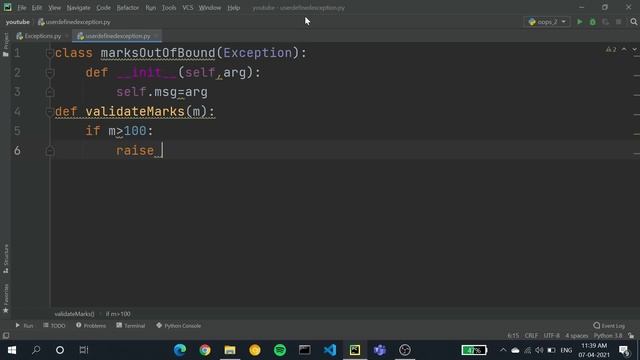Click the stop execution icon
Screen dimensions: 640x360
point(619,22)
